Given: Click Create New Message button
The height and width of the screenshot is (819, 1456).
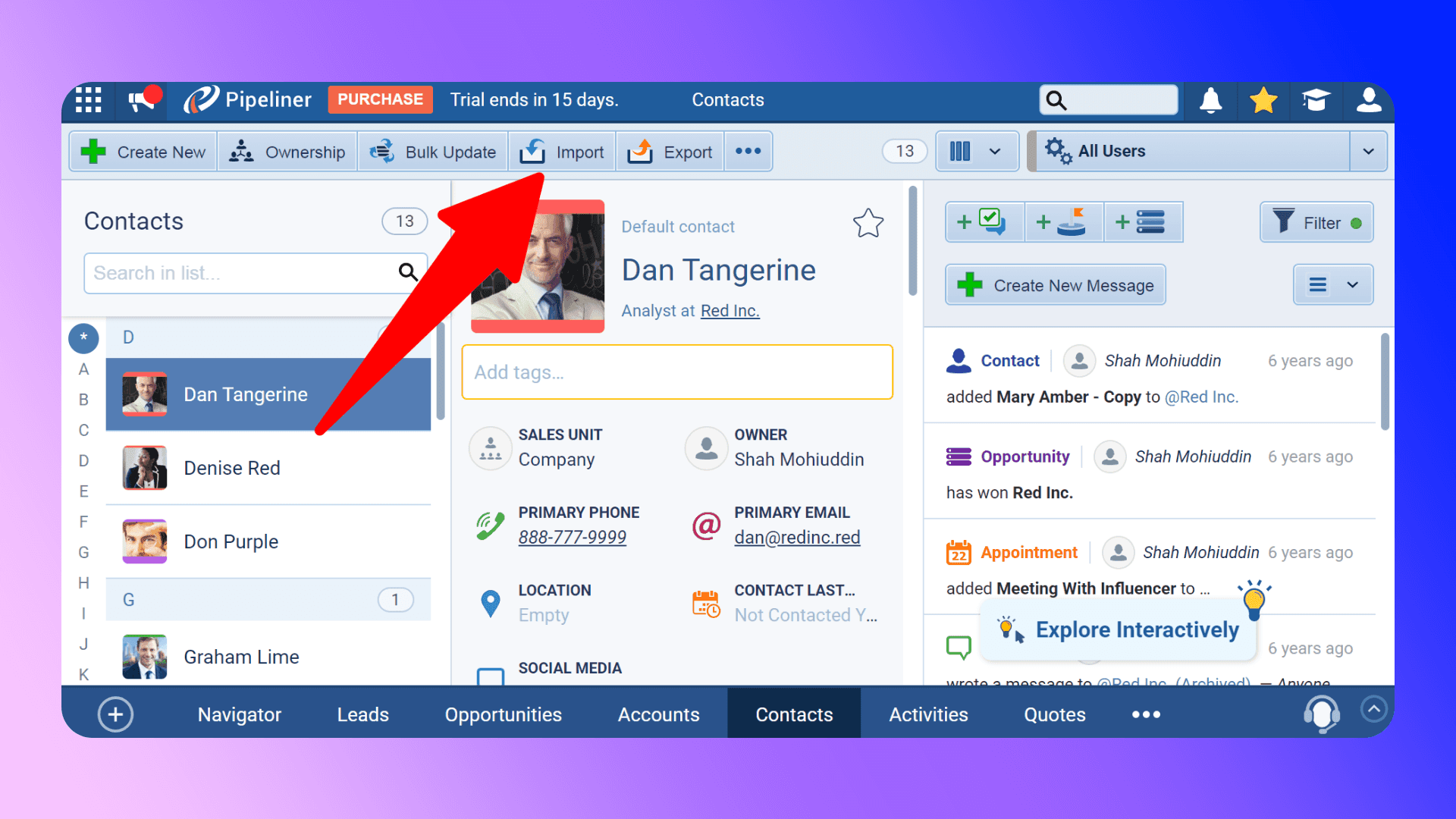Looking at the screenshot, I should [x=1056, y=285].
